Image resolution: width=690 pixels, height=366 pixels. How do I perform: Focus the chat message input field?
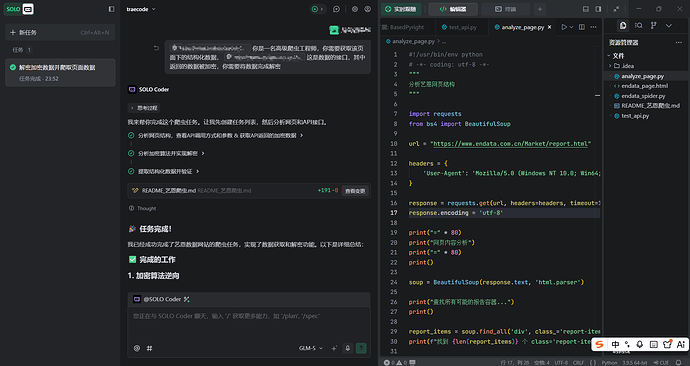point(249,323)
